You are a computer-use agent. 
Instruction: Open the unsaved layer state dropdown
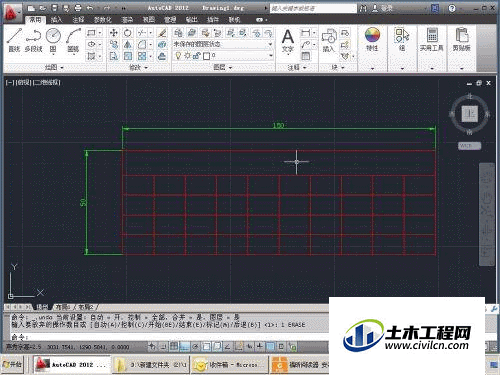point(223,44)
